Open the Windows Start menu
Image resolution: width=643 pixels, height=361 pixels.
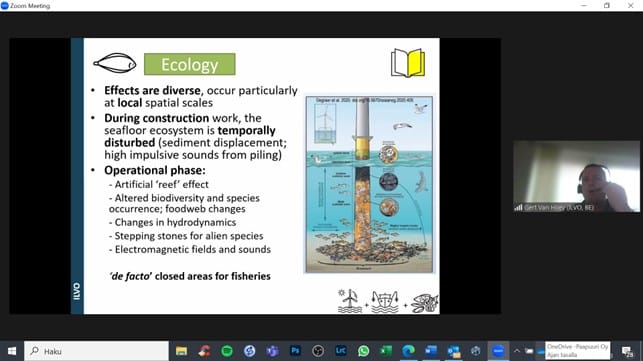tap(11, 351)
